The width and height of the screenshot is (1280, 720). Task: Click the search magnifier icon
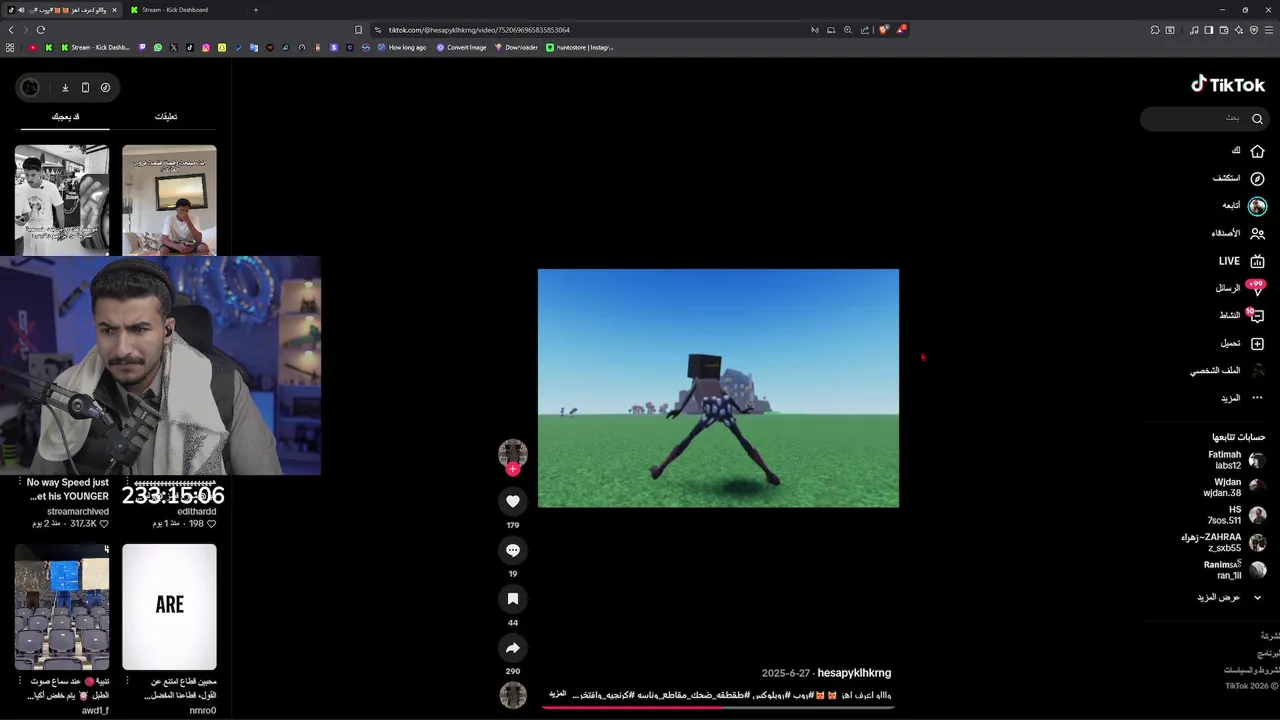pos(1257,119)
